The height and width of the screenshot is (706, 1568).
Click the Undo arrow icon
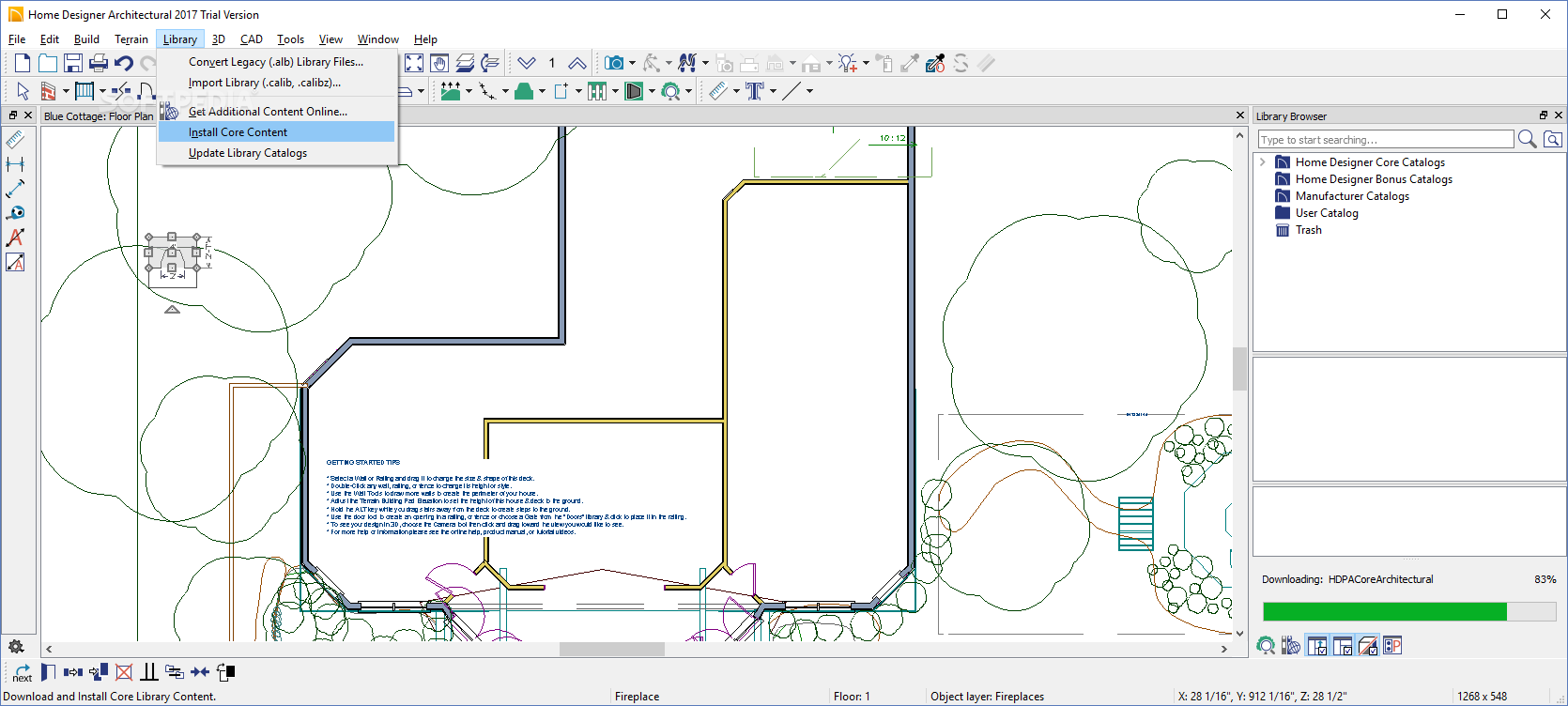(x=124, y=63)
